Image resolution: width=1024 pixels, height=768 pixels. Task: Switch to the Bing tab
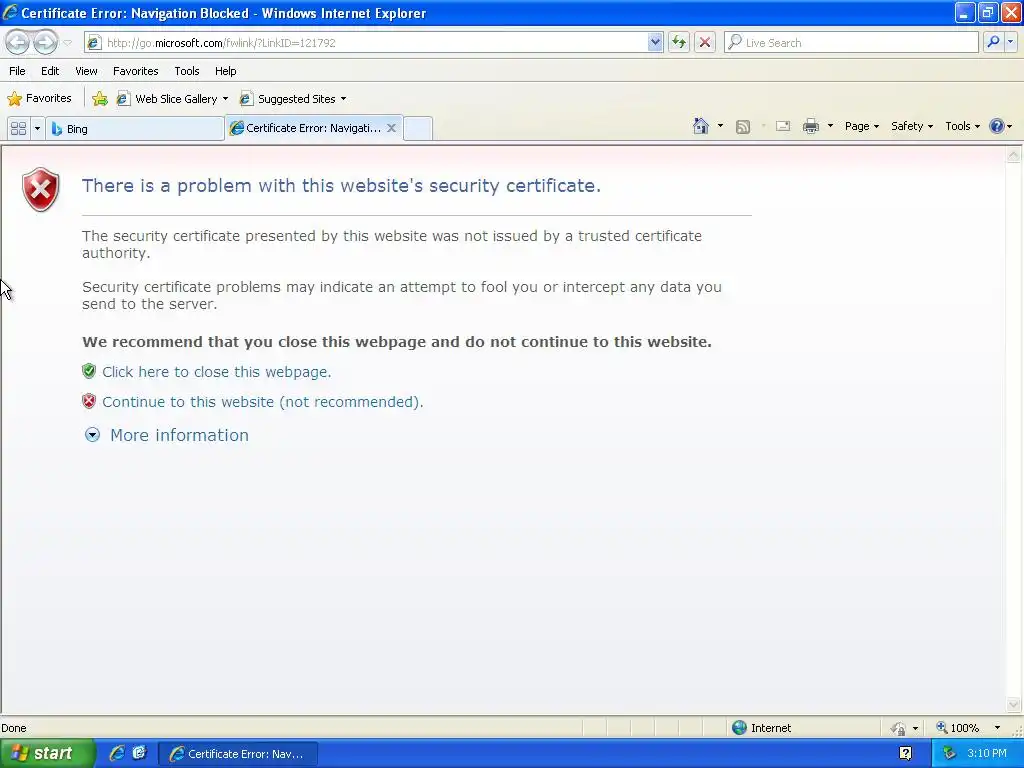[x=135, y=129]
